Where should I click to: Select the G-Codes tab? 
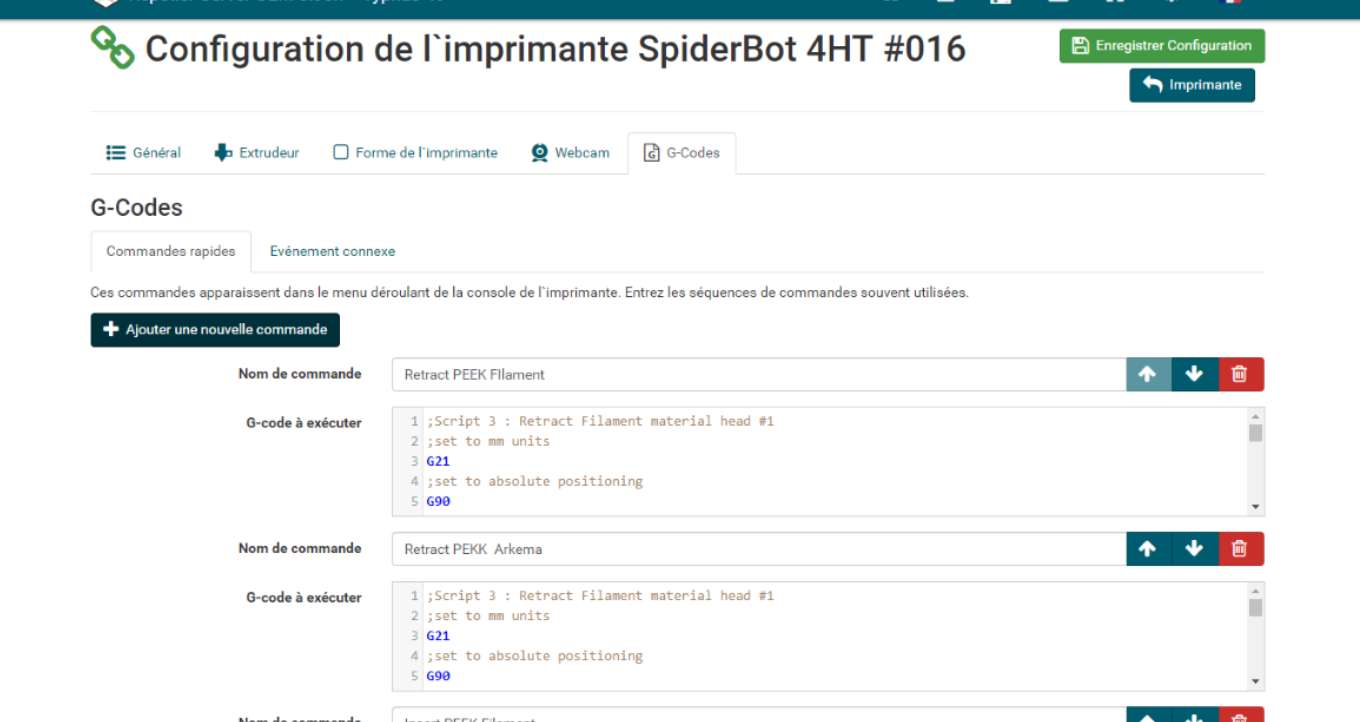[x=682, y=153]
